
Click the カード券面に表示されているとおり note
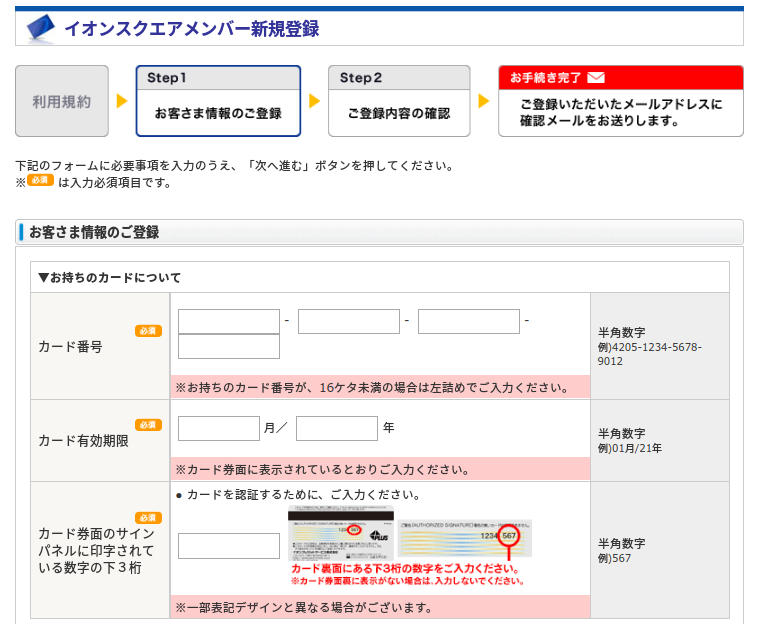click(x=322, y=469)
